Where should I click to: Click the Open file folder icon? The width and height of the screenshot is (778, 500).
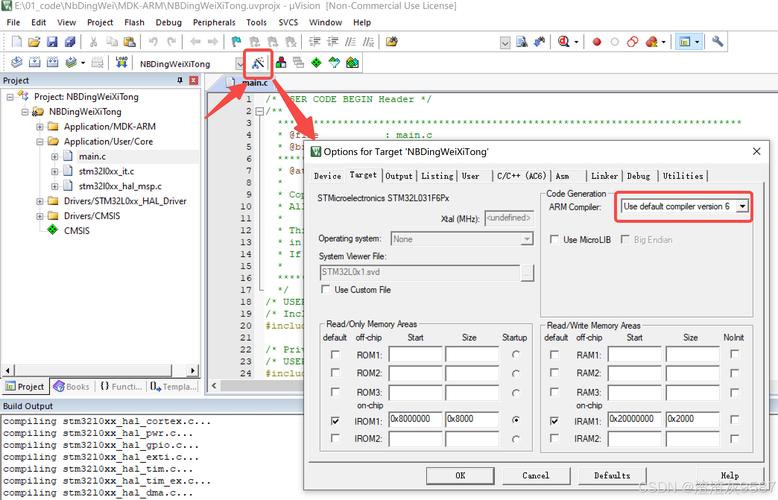[x=34, y=42]
